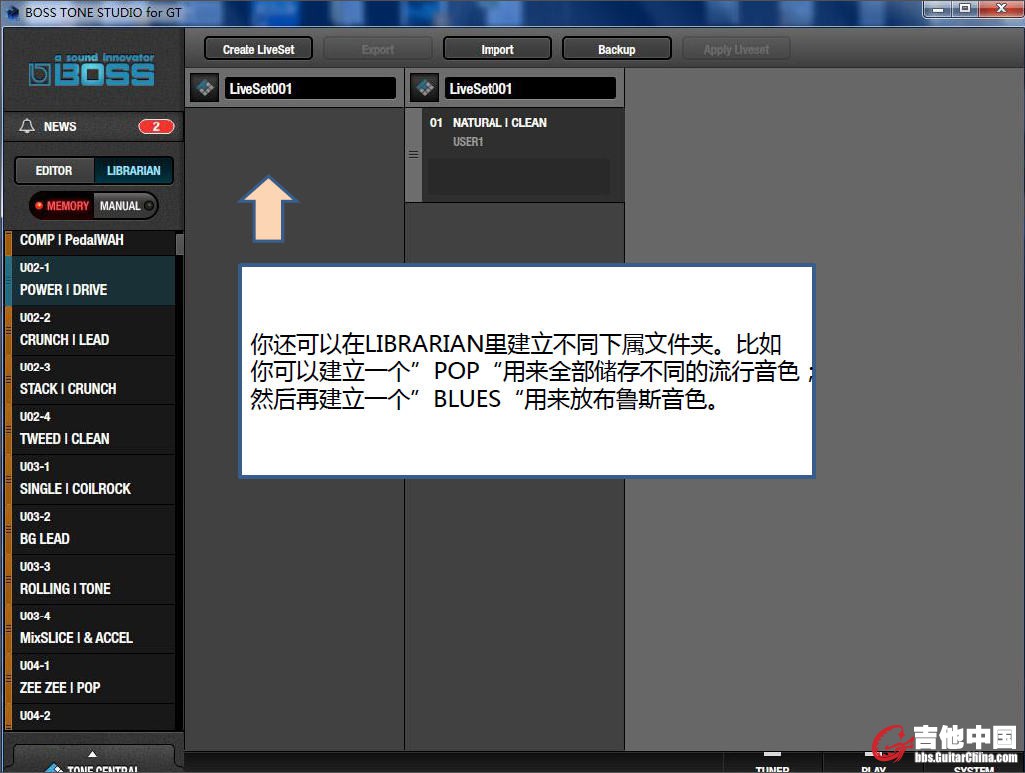
Task: Click the Apply Liveset button
Action: [x=736, y=49]
